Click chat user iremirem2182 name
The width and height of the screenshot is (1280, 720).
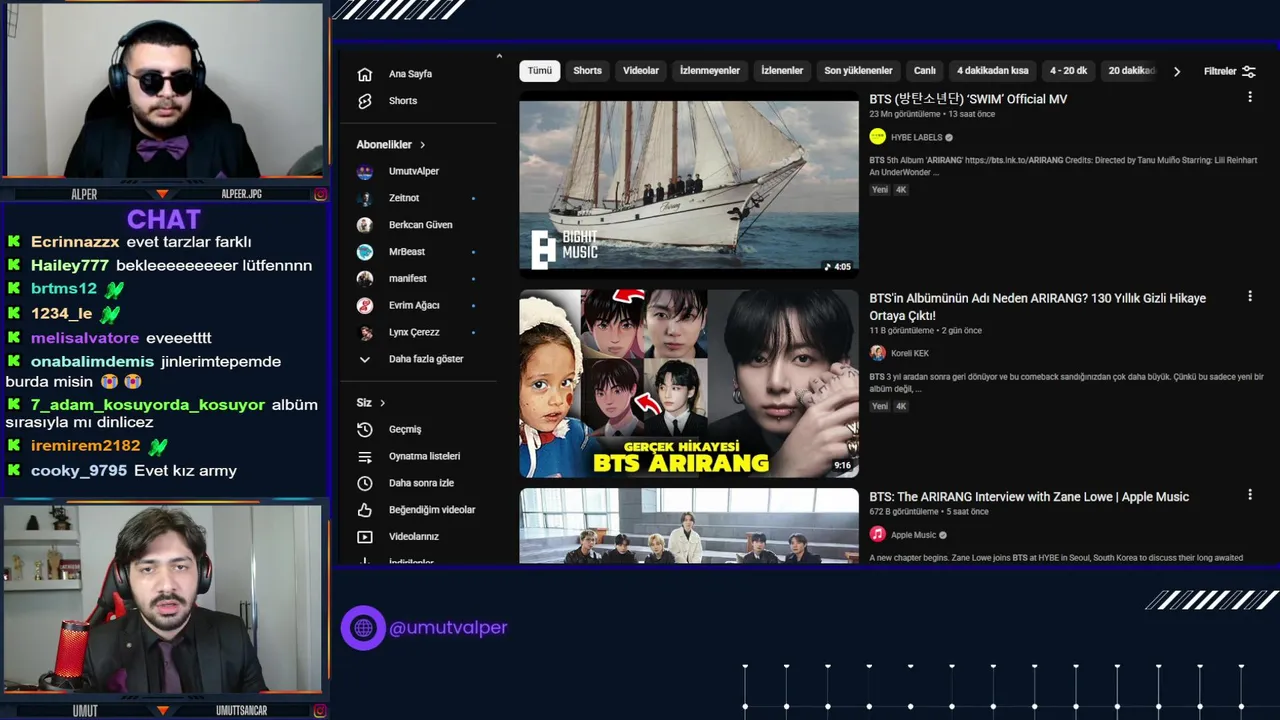(x=86, y=446)
